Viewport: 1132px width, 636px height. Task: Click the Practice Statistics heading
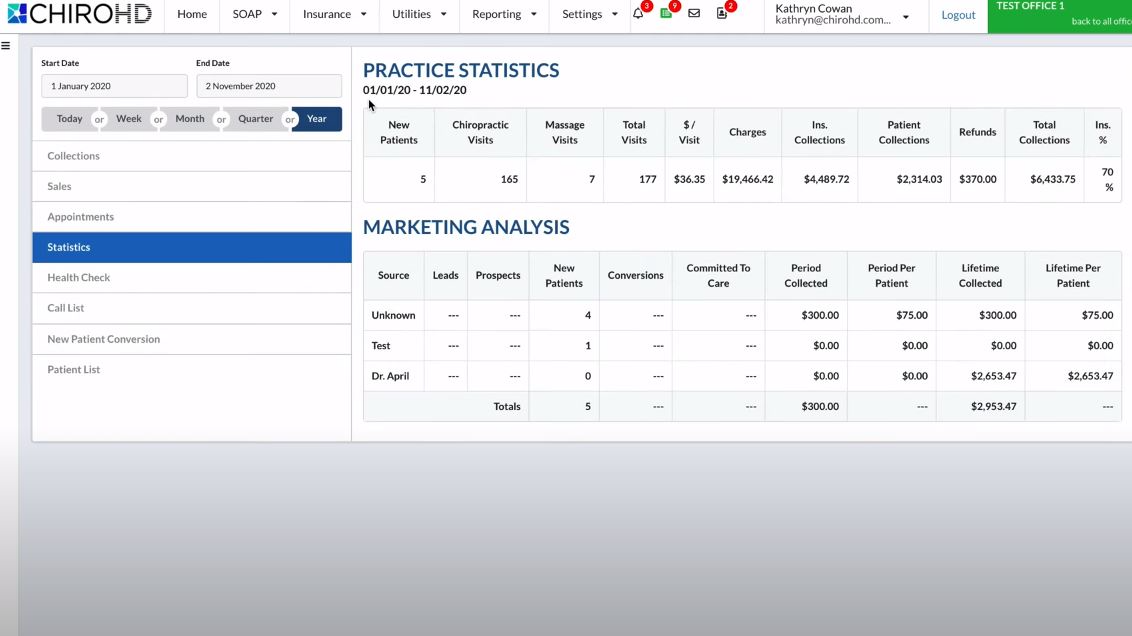[x=461, y=70]
